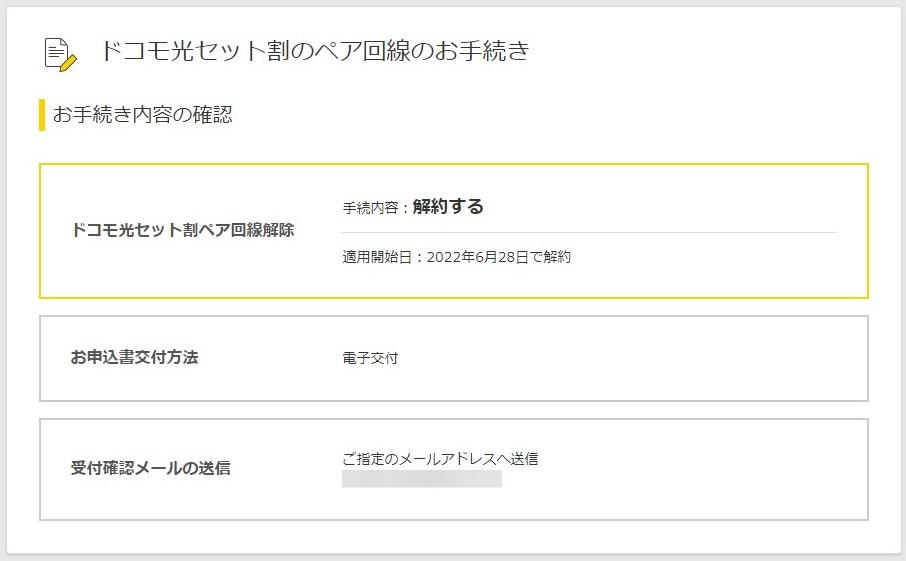Click the grayed-out masked email address

click(422, 479)
